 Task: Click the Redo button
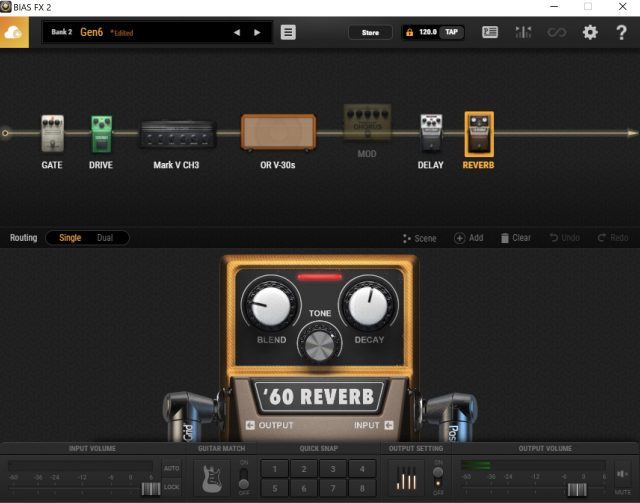(x=613, y=238)
